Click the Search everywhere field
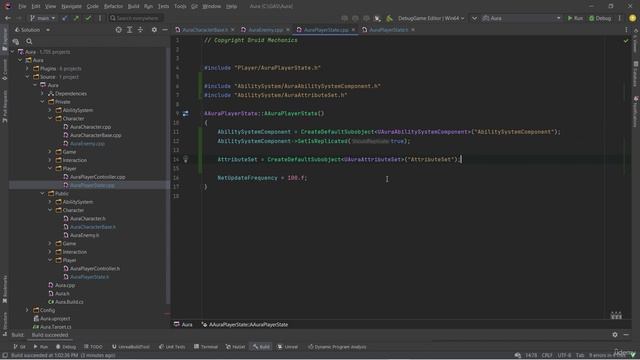Viewport: 640px width, 360px height. click(136, 18)
